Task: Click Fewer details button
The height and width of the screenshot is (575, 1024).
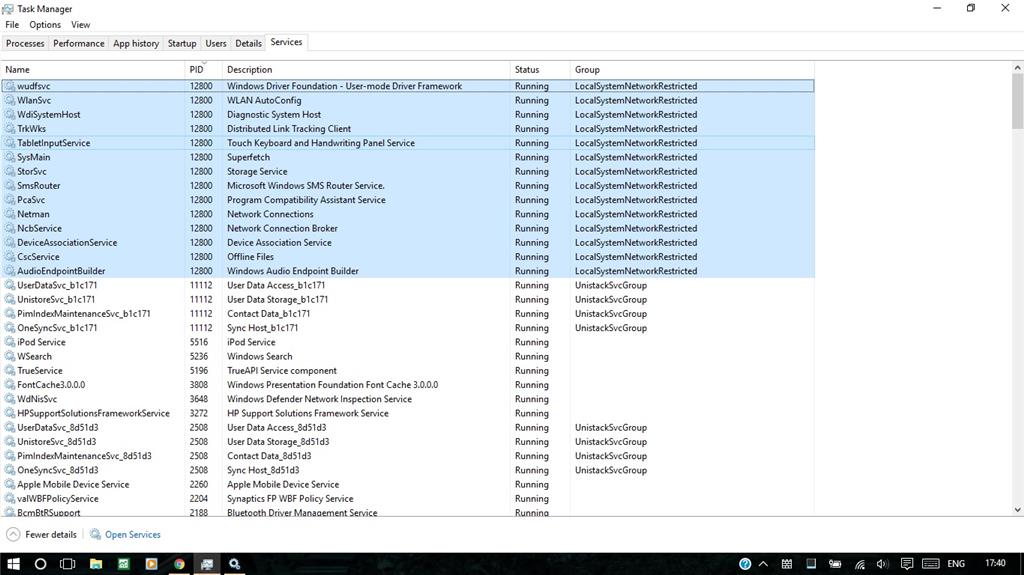Action: point(42,534)
